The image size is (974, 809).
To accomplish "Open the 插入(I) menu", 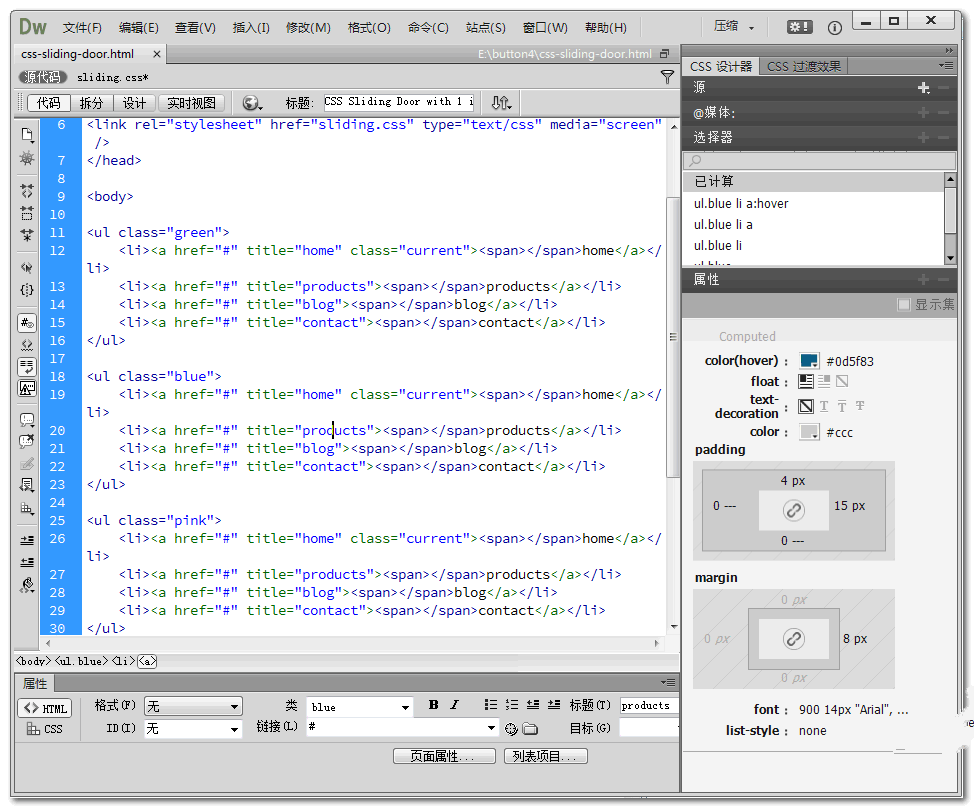I will [x=251, y=27].
